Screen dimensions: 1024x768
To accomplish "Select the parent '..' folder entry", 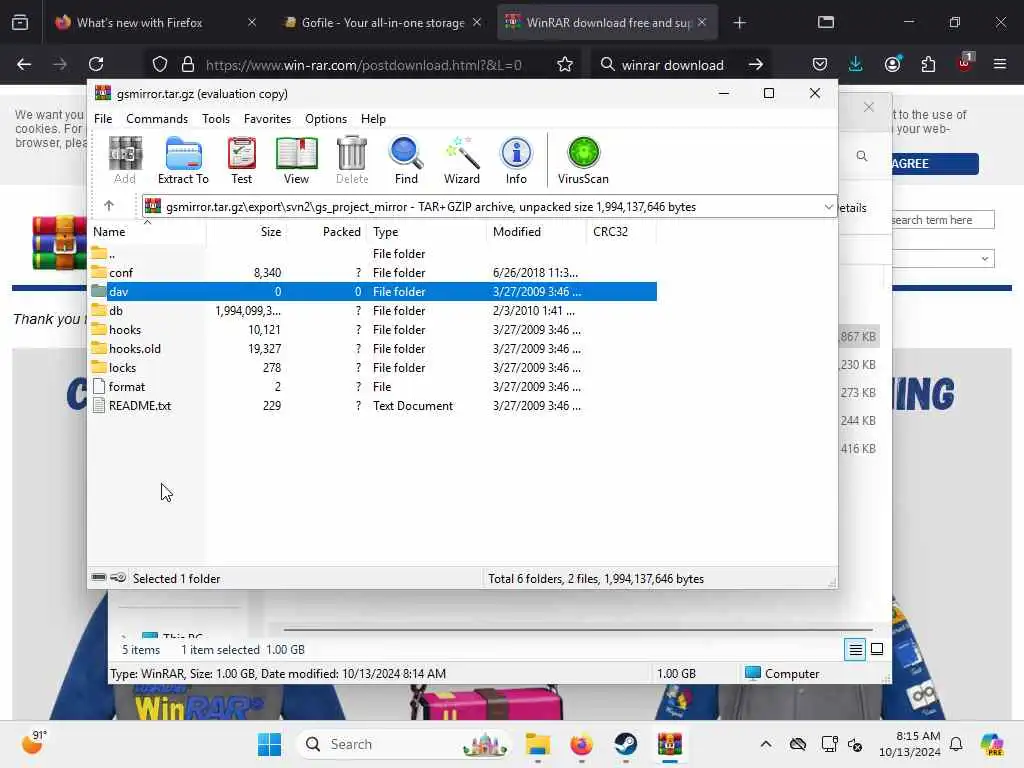I will [372, 254].
